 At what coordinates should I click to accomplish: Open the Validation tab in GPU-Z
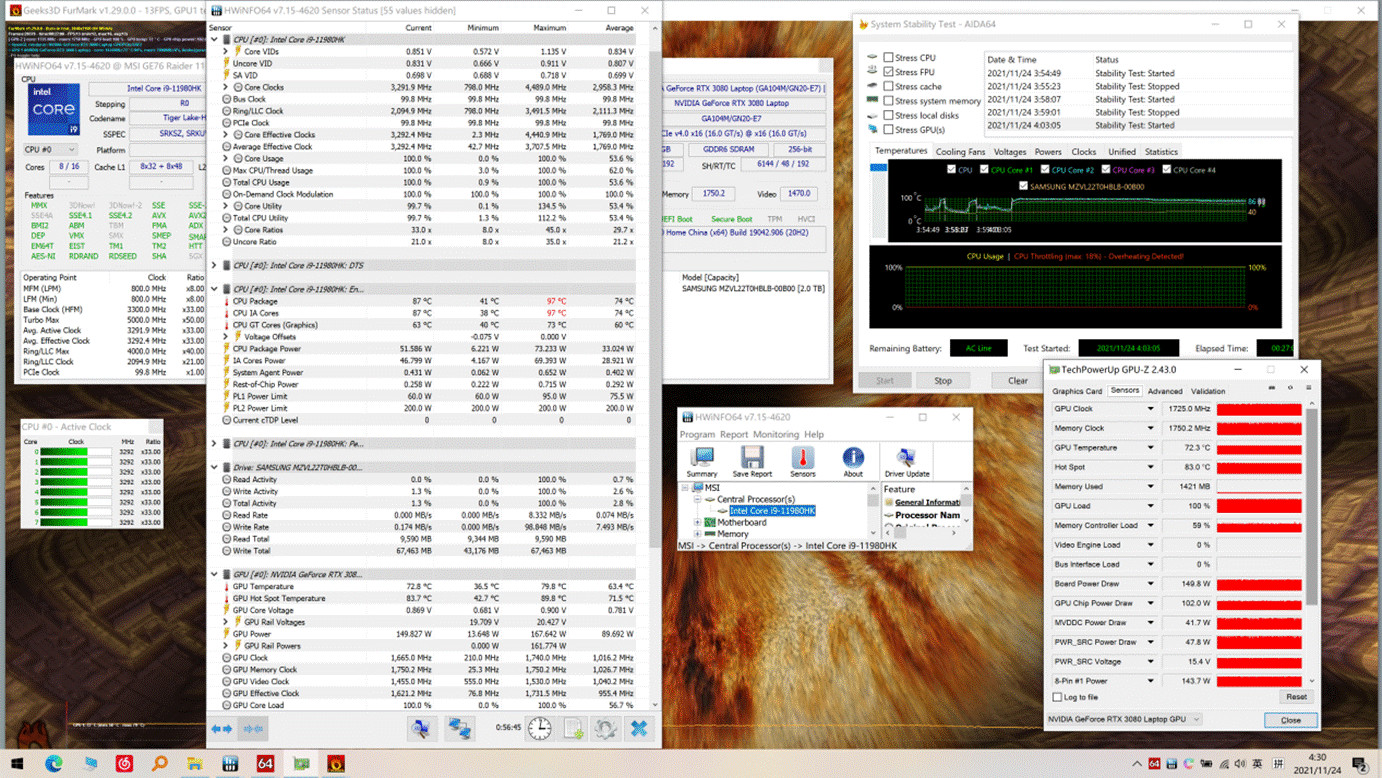pos(1208,391)
